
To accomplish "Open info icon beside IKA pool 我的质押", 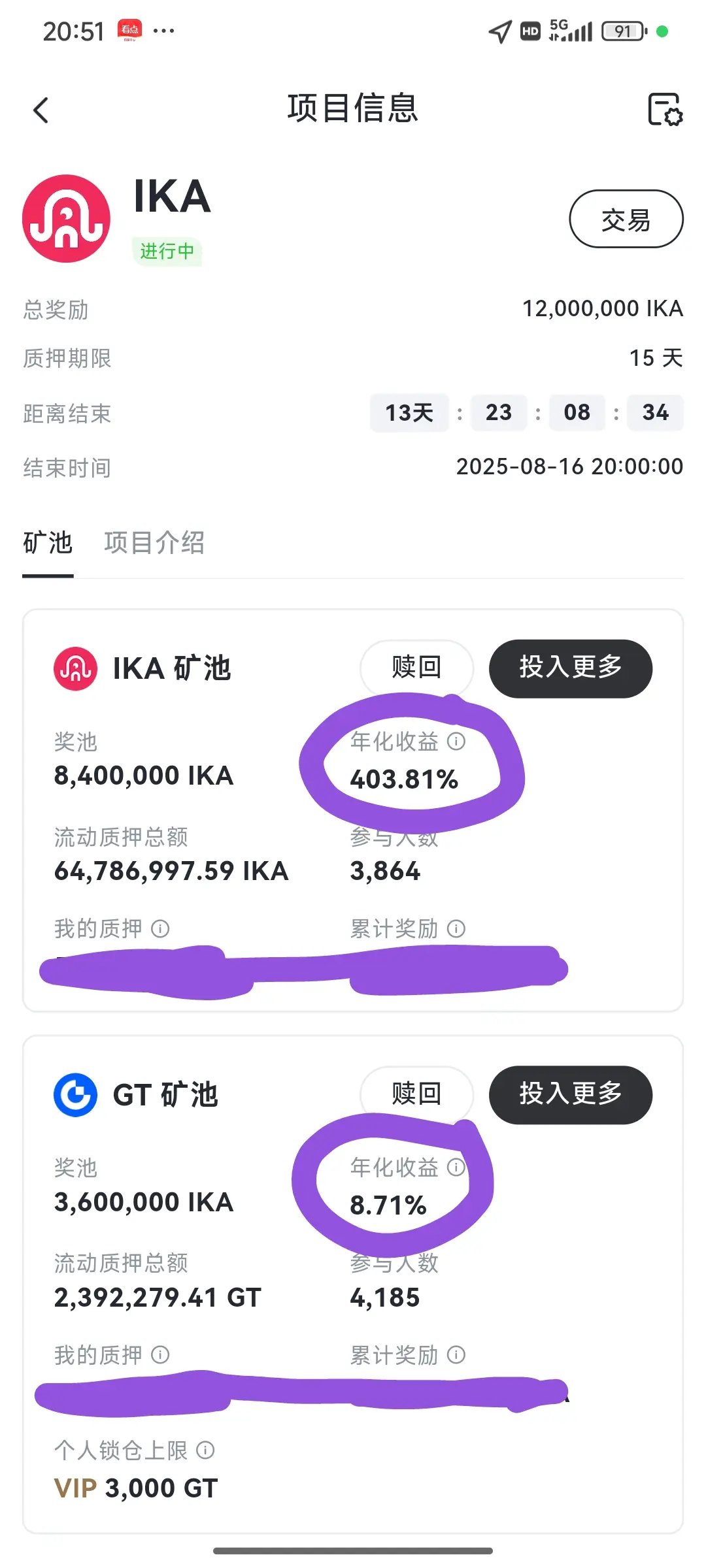I will (x=160, y=928).
